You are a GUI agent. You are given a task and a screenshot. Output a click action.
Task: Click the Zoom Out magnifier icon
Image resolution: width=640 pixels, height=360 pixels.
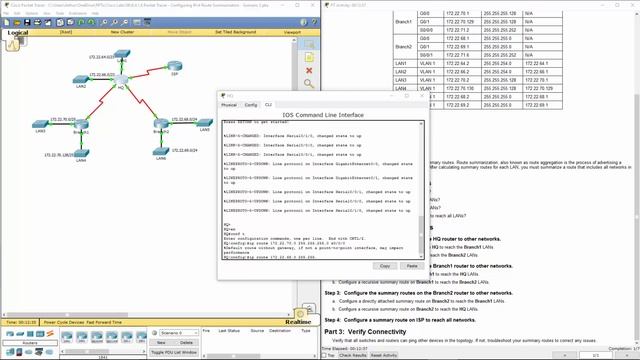[125, 22]
